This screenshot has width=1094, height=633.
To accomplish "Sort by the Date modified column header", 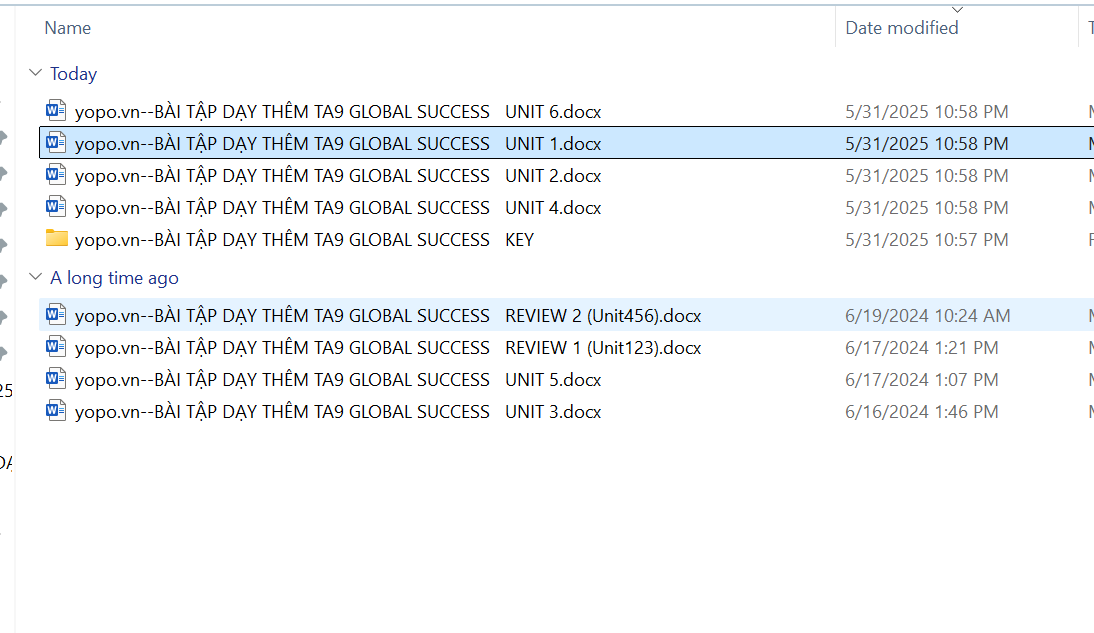I will click(x=901, y=28).
